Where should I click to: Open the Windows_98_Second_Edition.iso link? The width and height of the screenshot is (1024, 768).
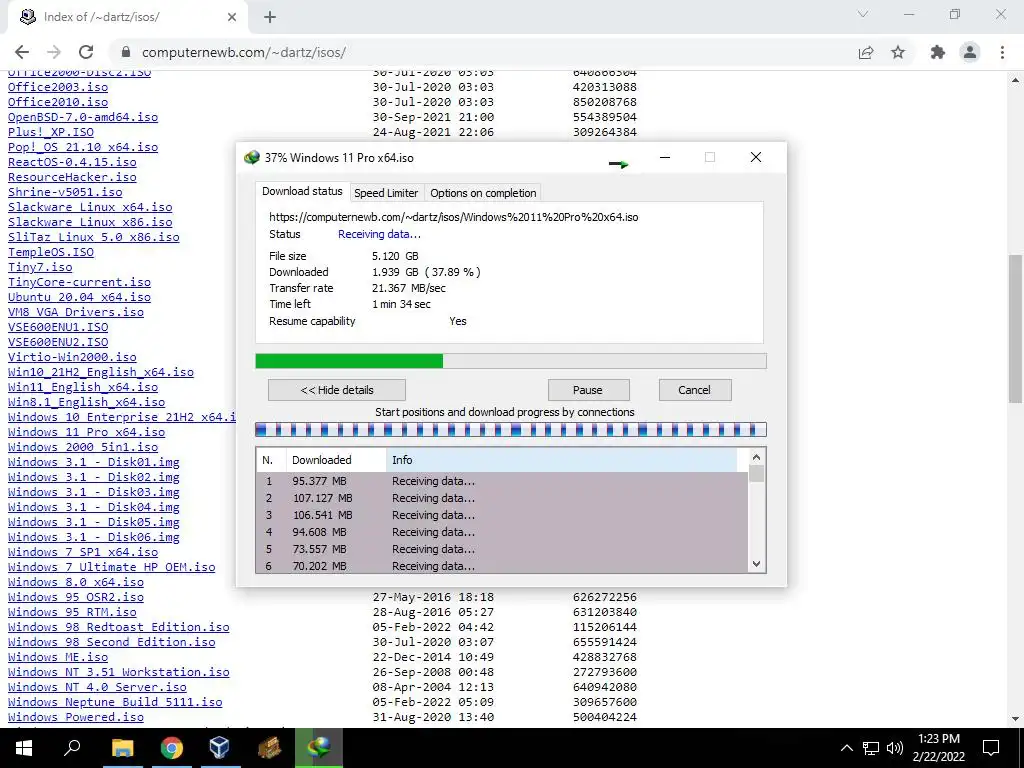[x=112, y=643]
